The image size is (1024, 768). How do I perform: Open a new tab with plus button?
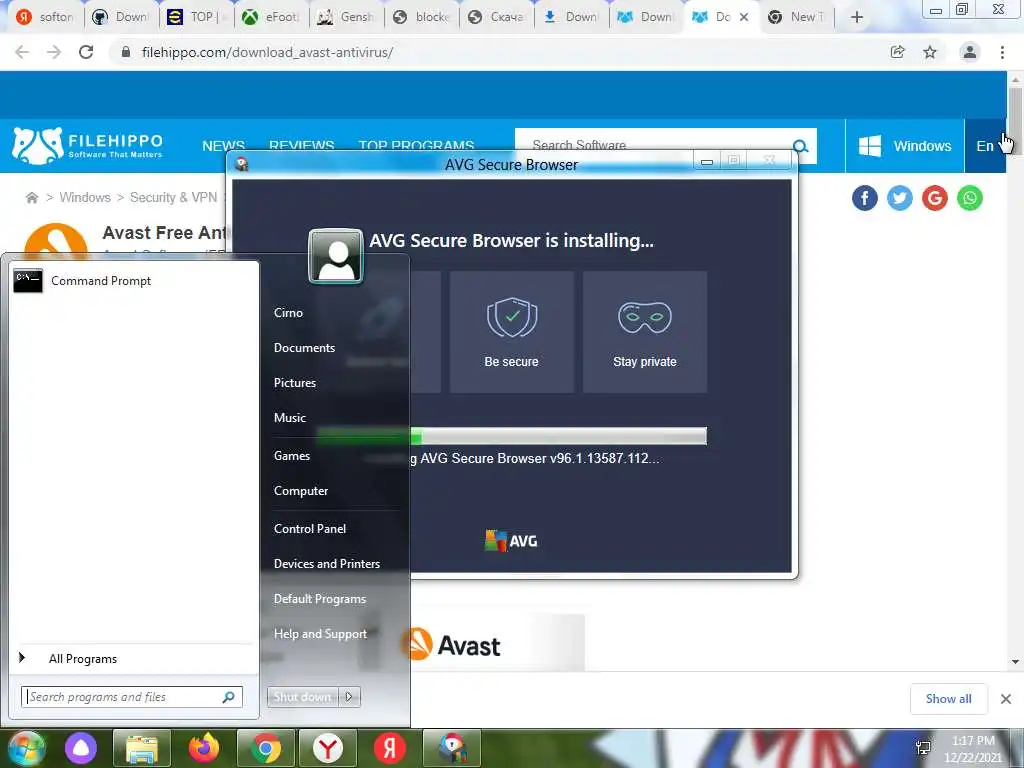coord(857,17)
